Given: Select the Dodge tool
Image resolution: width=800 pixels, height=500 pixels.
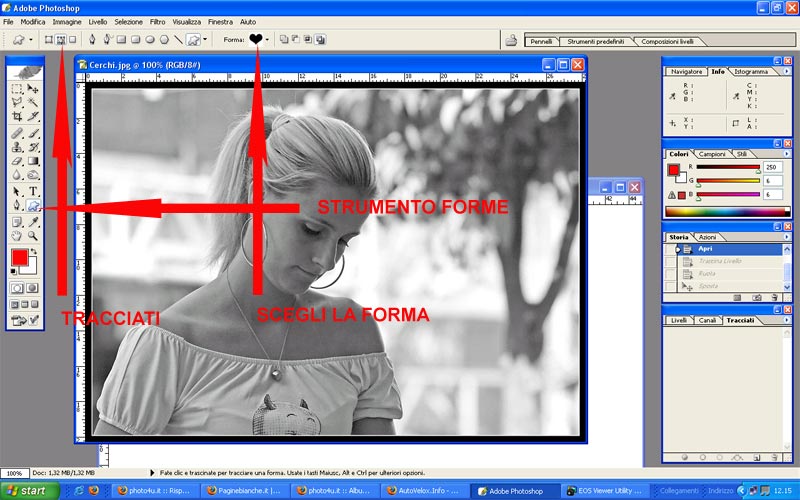Looking at the screenshot, I should point(33,175).
